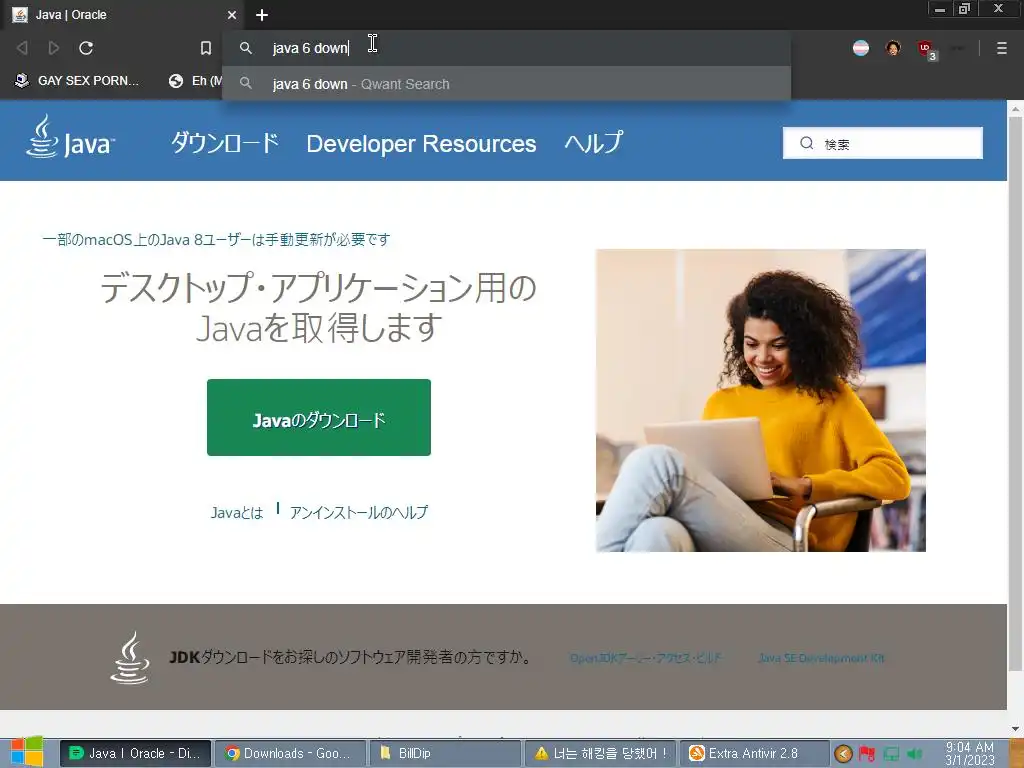Close the 'Java | Oracle' tab
The image size is (1024, 768).
tap(232, 14)
